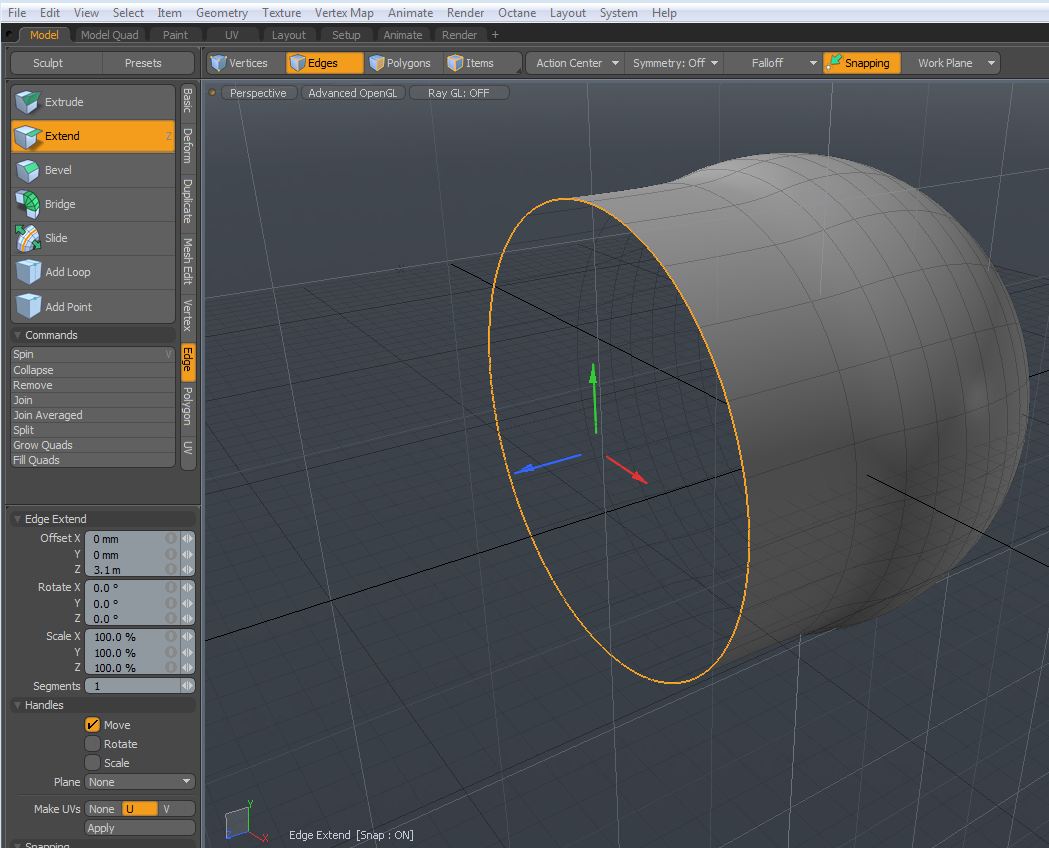Screen dimensions: 1049x848
Task: Pick the Bridge tool icon
Action: point(27,204)
